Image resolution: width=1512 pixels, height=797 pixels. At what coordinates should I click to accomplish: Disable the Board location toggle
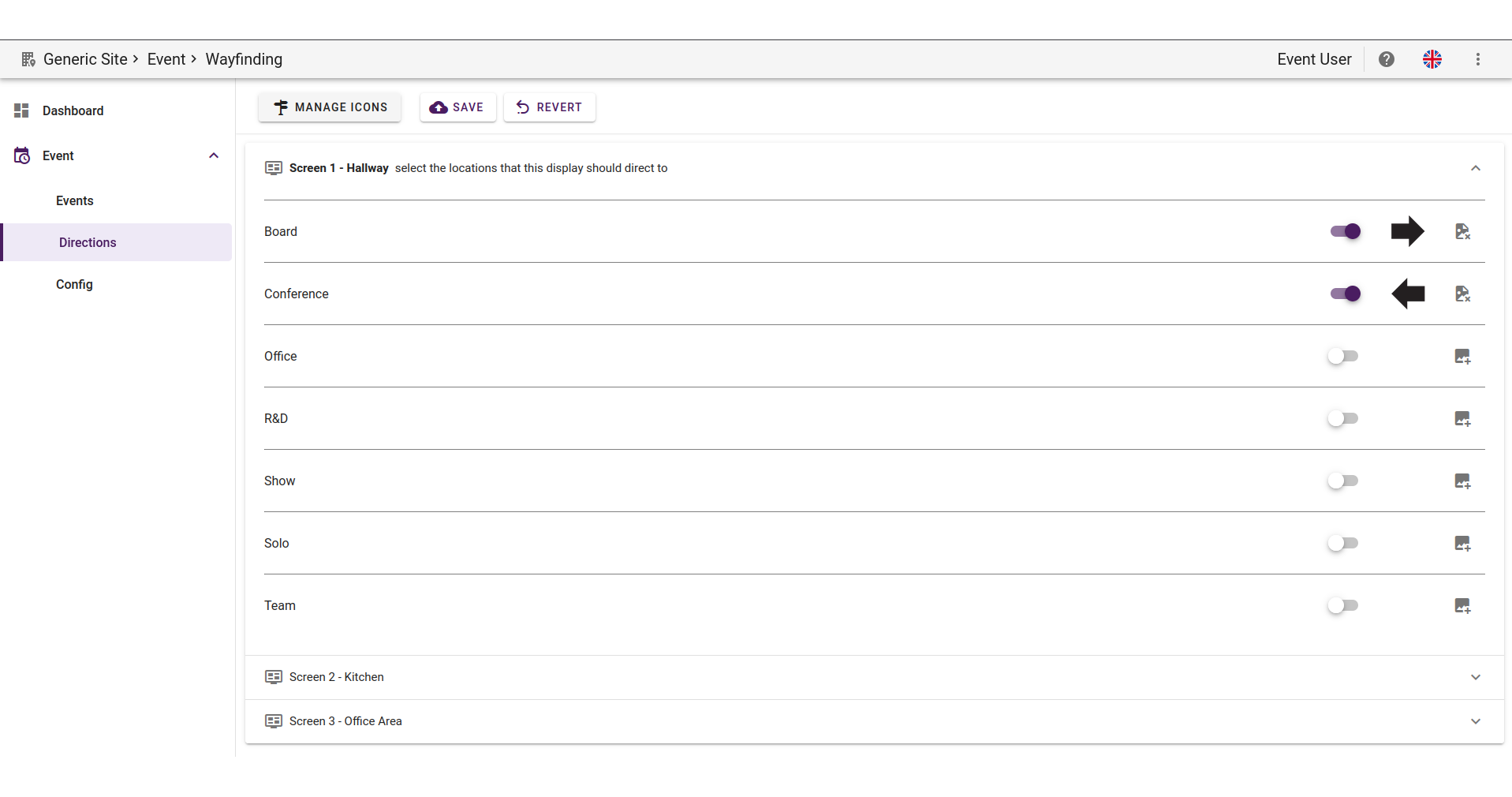(x=1345, y=231)
